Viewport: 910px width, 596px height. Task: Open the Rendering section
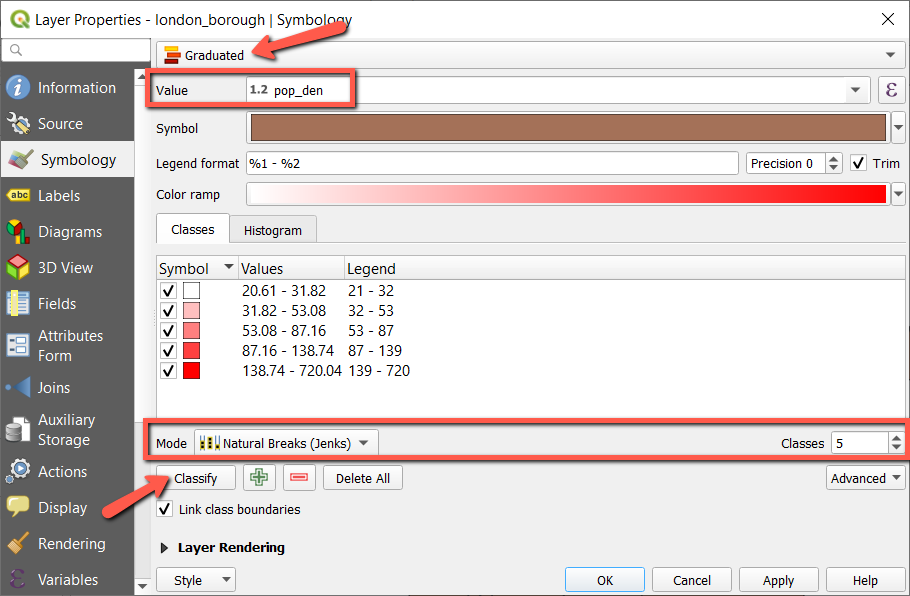[71, 544]
